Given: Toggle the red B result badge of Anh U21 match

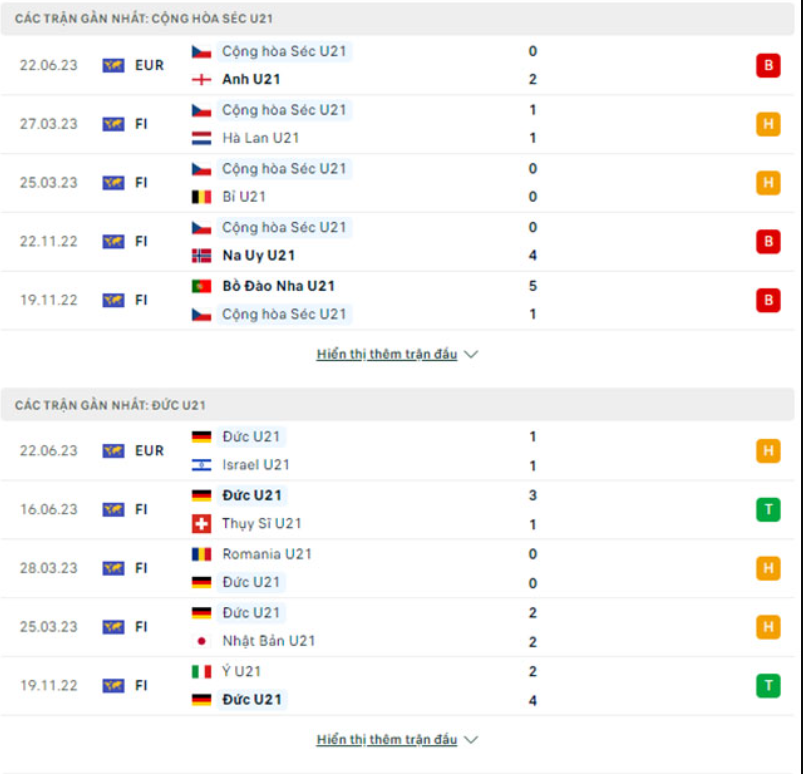Looking at the screenshot, I should coord(767,62).
